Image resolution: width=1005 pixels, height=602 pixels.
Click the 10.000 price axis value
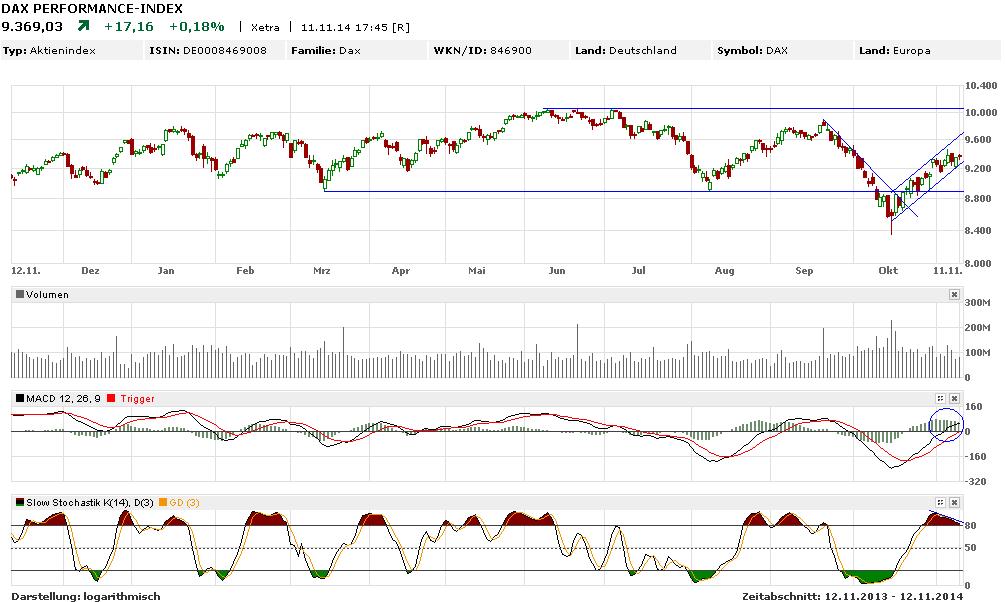click(981, 113)
